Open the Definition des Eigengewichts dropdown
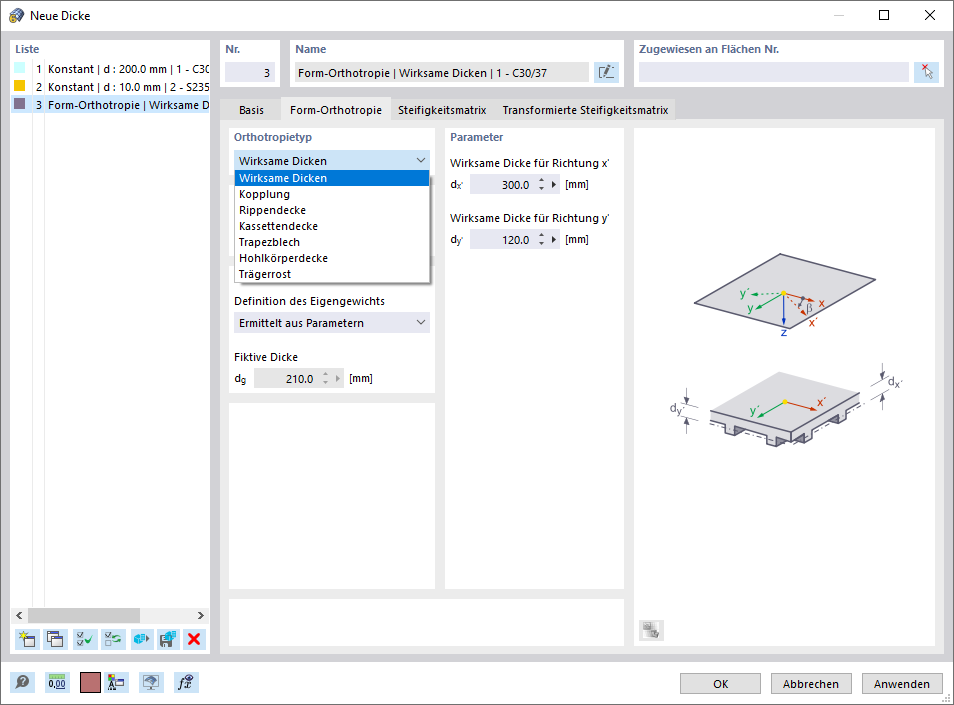 (x=332, y=322)
